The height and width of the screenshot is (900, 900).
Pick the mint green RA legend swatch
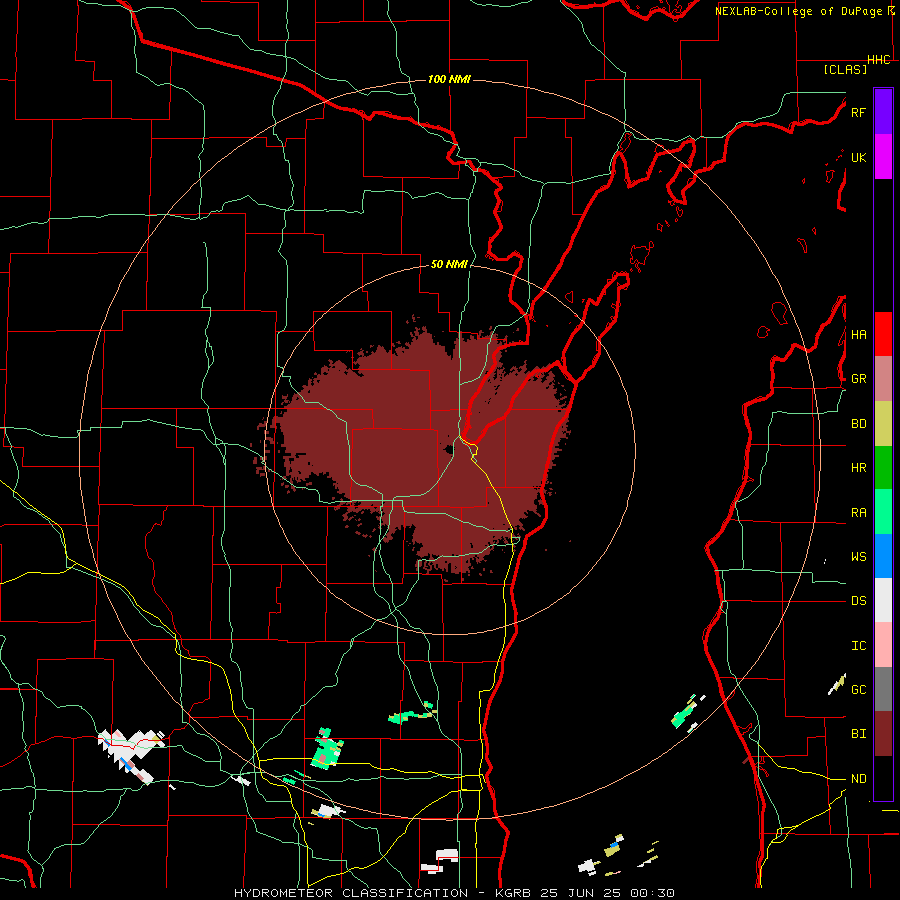(x=883, y=512)
